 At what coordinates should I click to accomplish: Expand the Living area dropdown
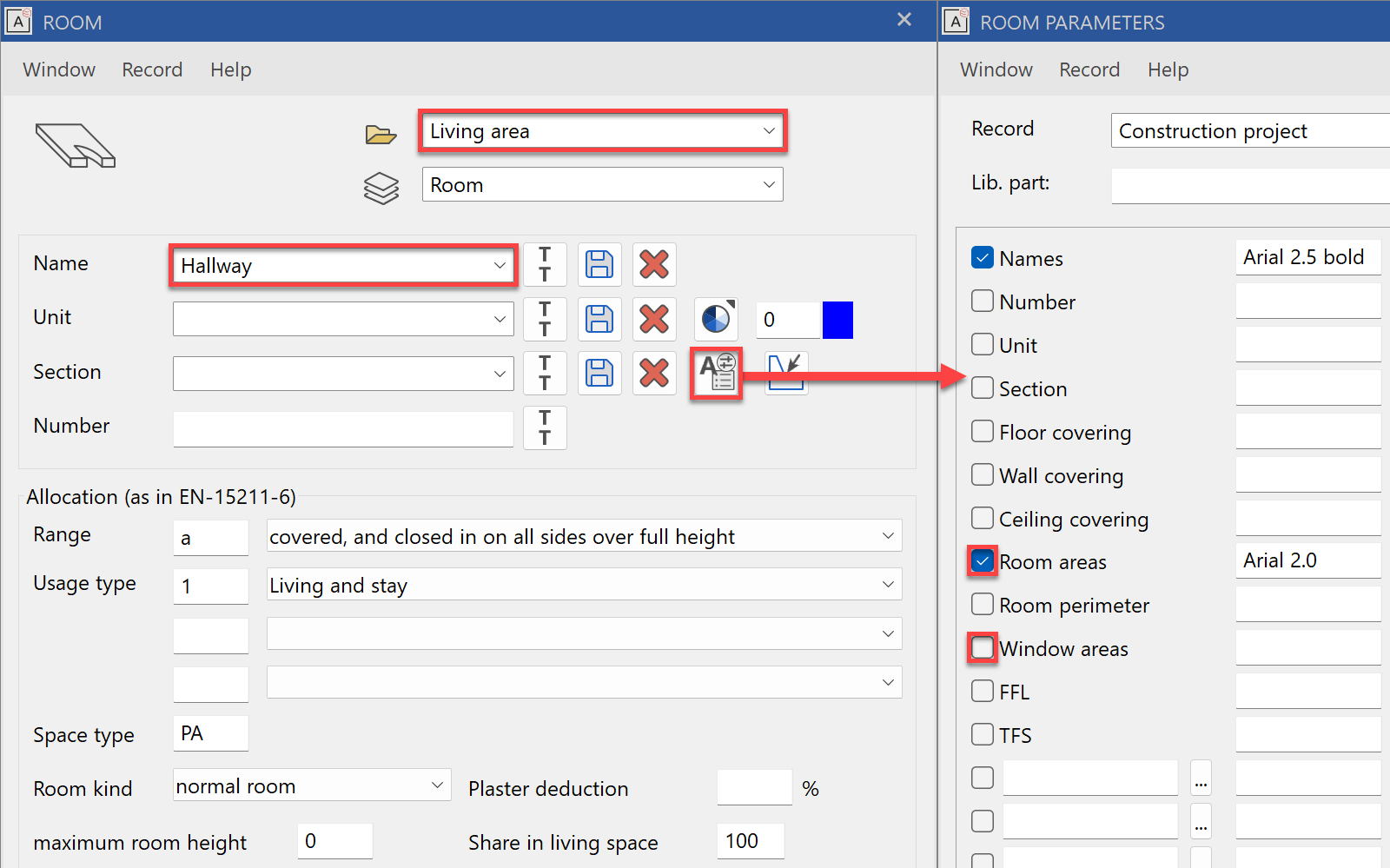click(x=769, y=131)
